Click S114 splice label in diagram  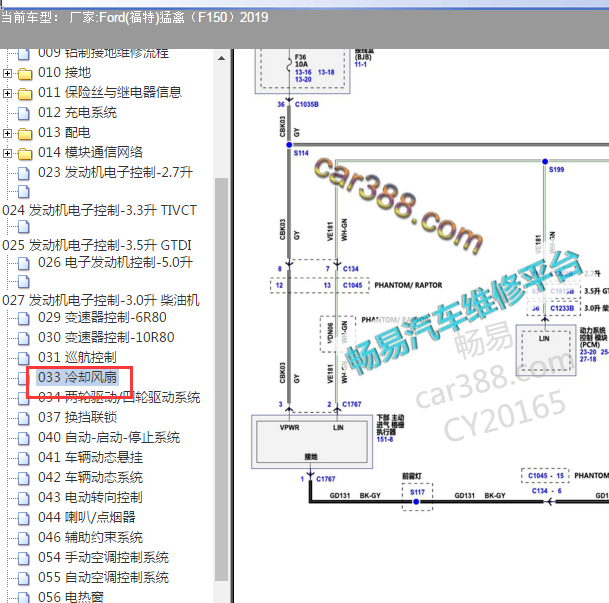click(x=301, y=153)
